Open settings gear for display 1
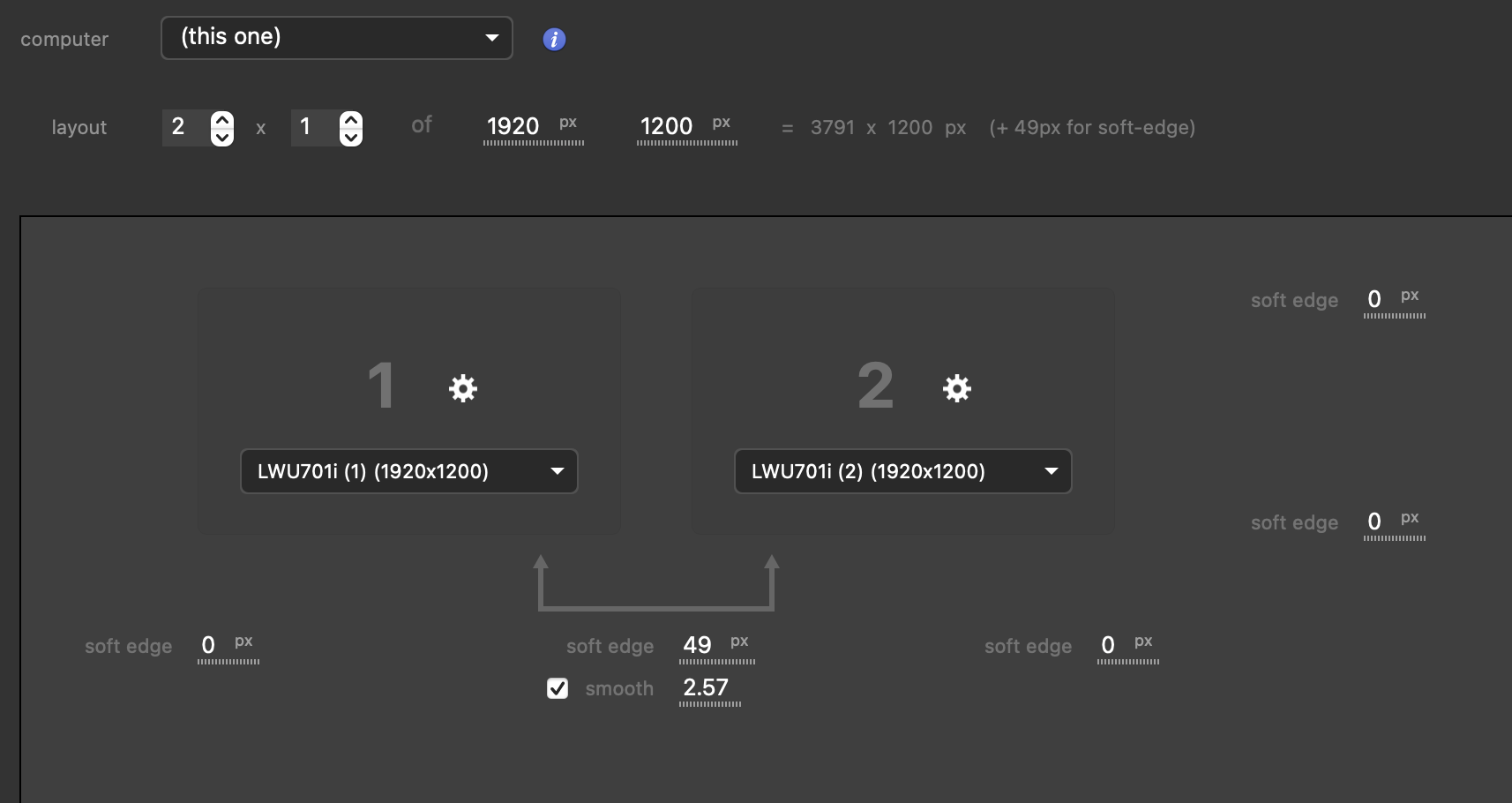 pos(463,388)
